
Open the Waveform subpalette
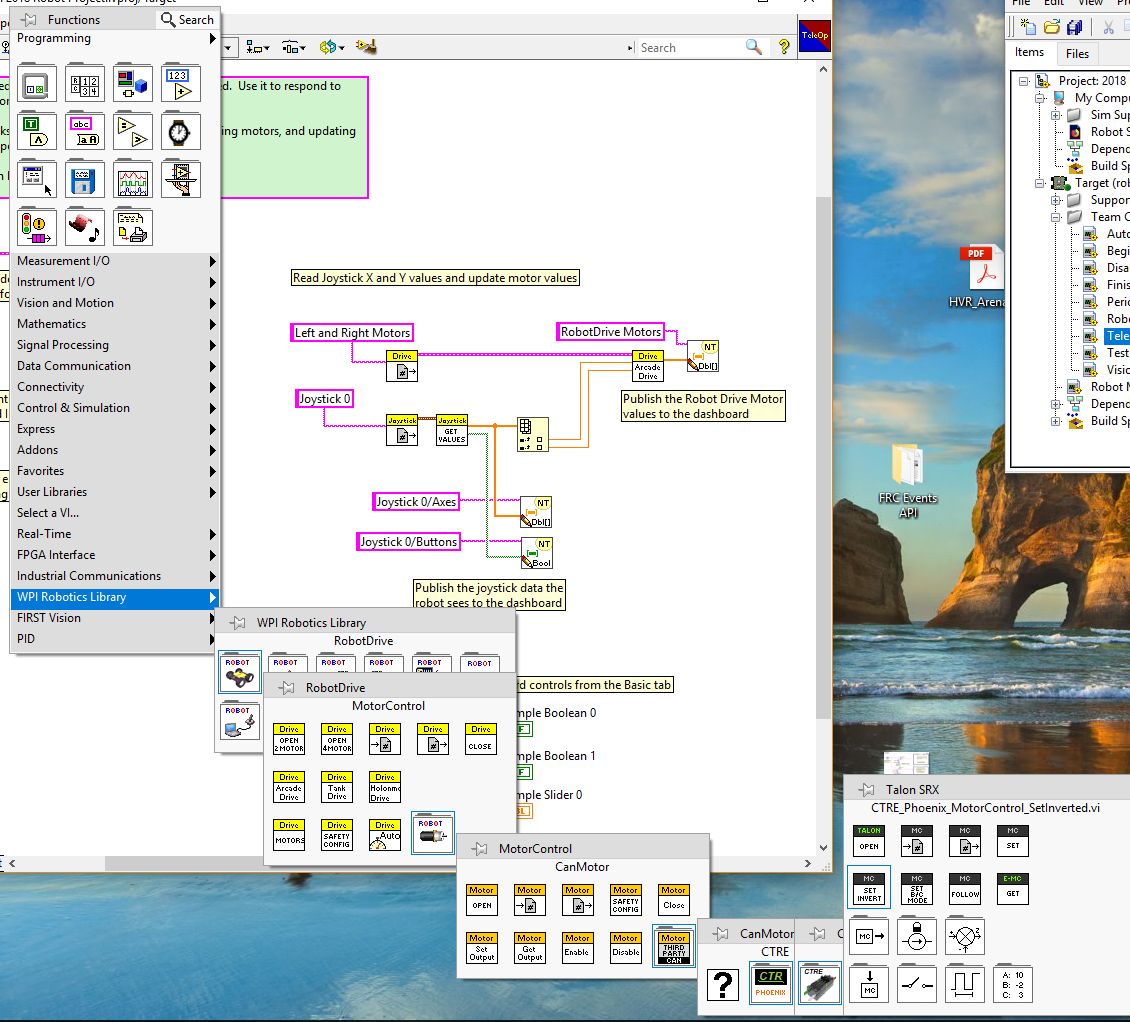pyautogui.click(x=133, y=179)
